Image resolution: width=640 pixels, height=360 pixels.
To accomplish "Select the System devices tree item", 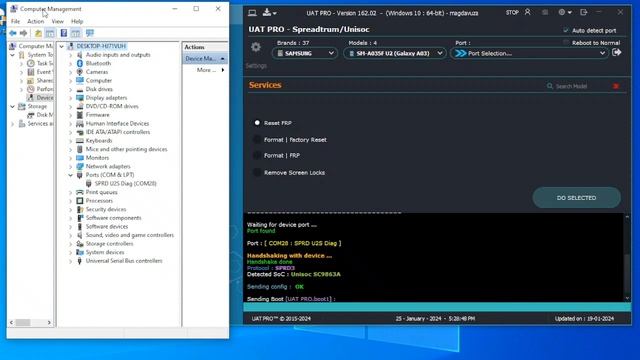I will click(x=104, y=252).
